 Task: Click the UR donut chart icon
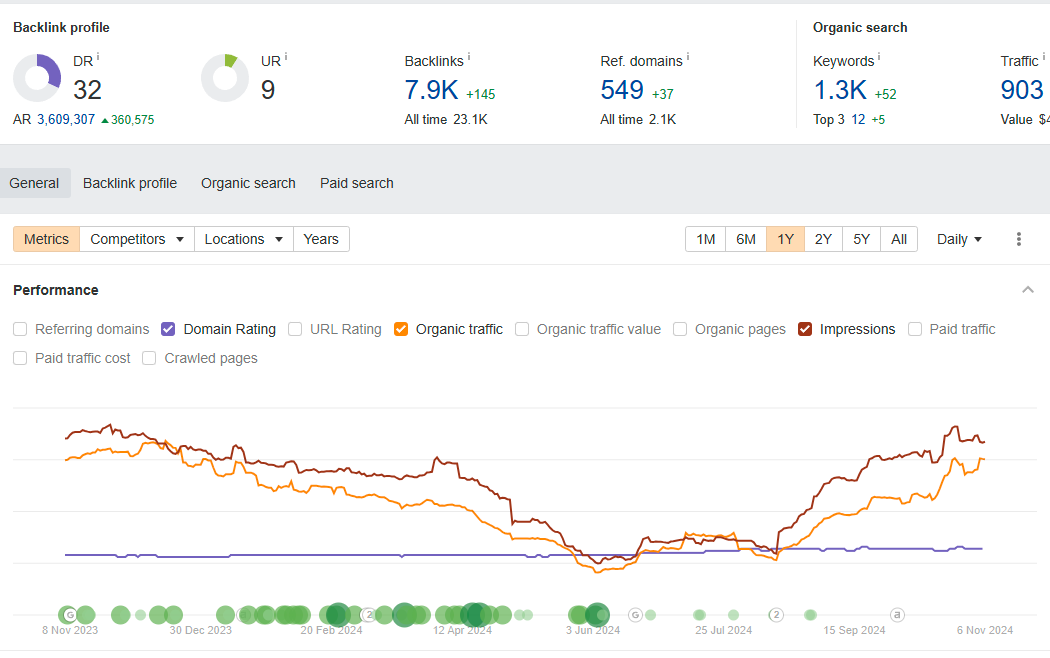tap(225, 78)
